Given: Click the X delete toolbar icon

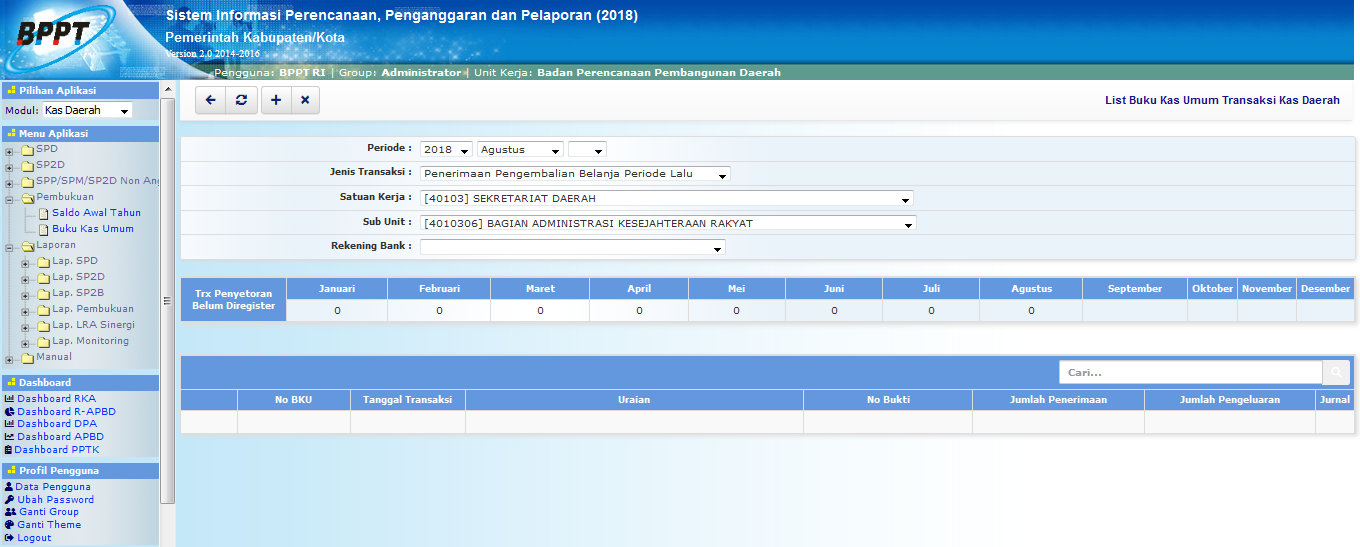Looking at the screenshot, I should 305,100.
